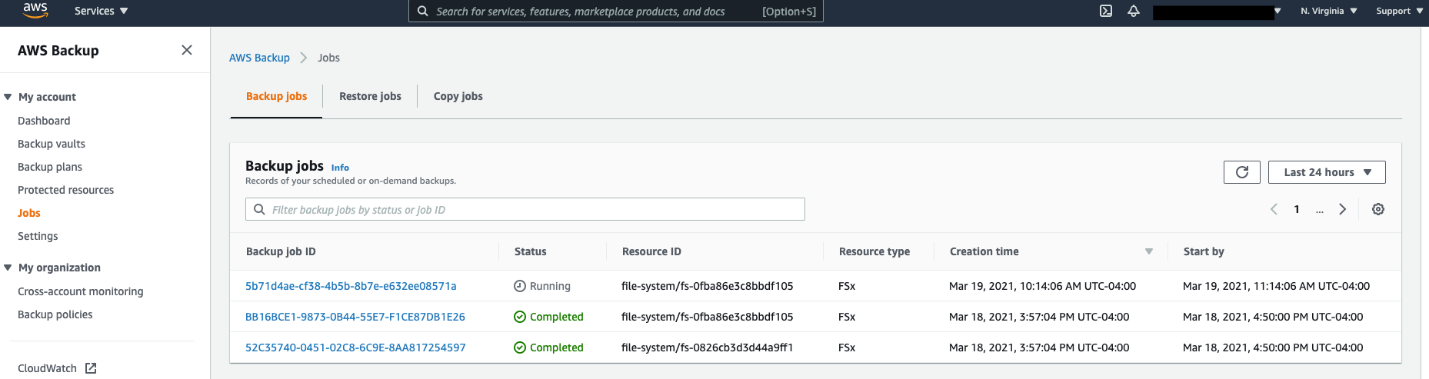Screen dimensions: 1429x379
Task: Collapse the My organization section
Action: click(x=9, y=268)
